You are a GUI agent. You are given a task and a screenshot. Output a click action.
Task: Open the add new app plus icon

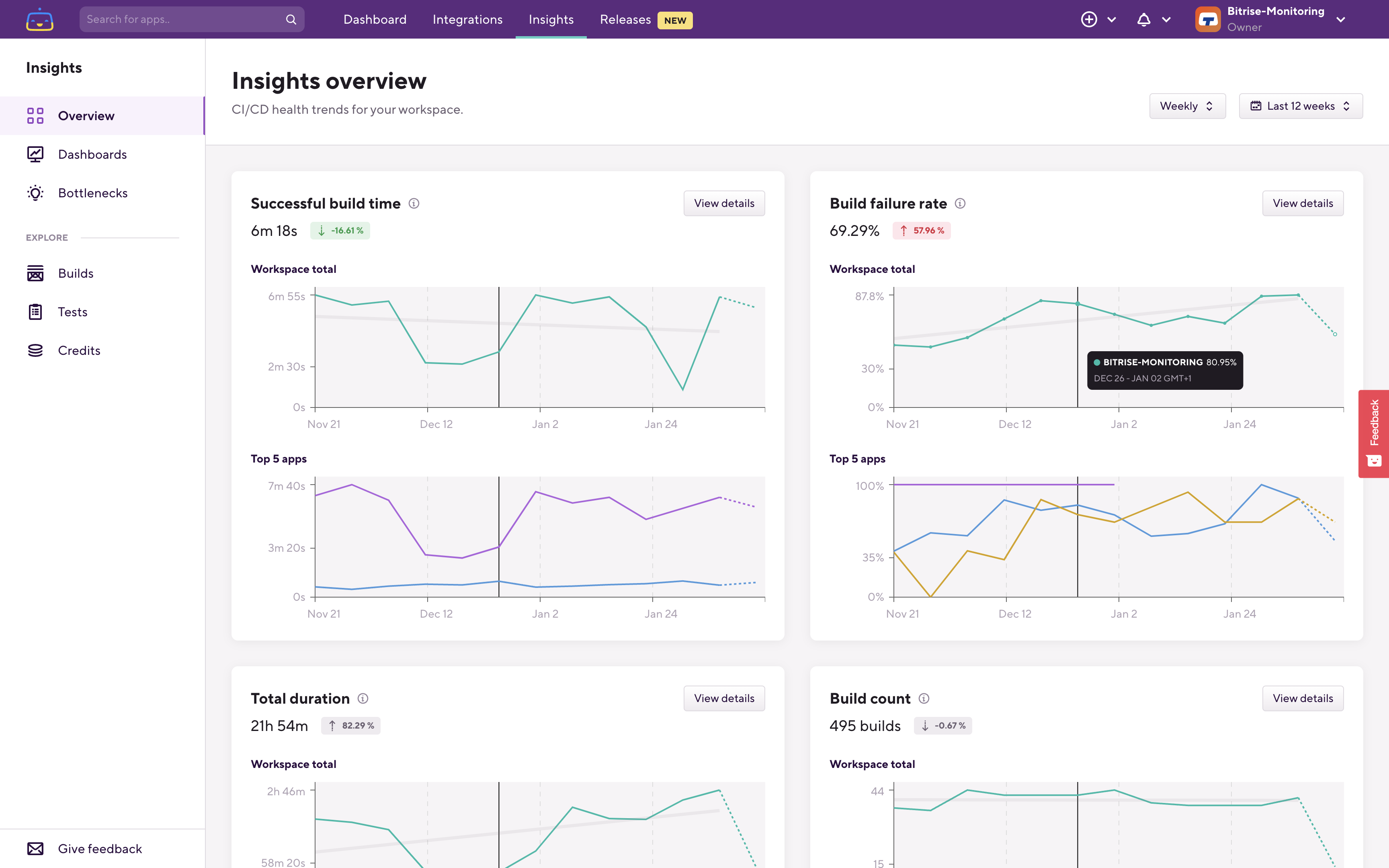[1089, 20]
